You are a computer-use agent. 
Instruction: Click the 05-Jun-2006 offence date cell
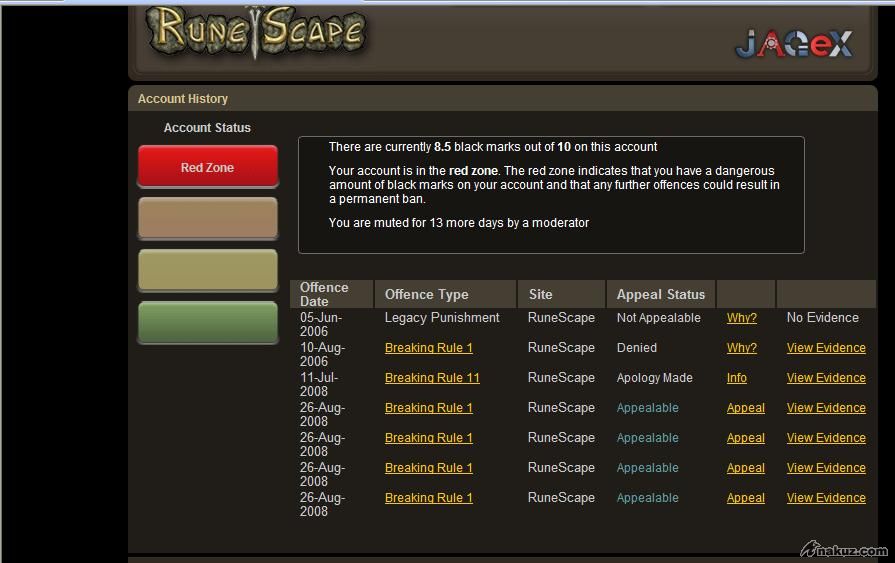pos(321,324)
